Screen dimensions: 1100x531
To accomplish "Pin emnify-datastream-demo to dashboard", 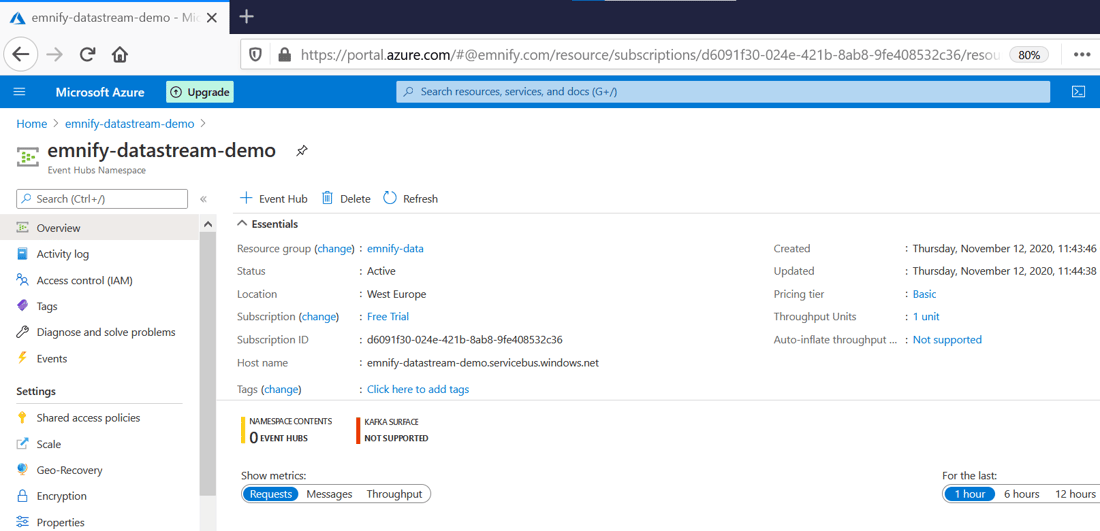I will [302, 151].
